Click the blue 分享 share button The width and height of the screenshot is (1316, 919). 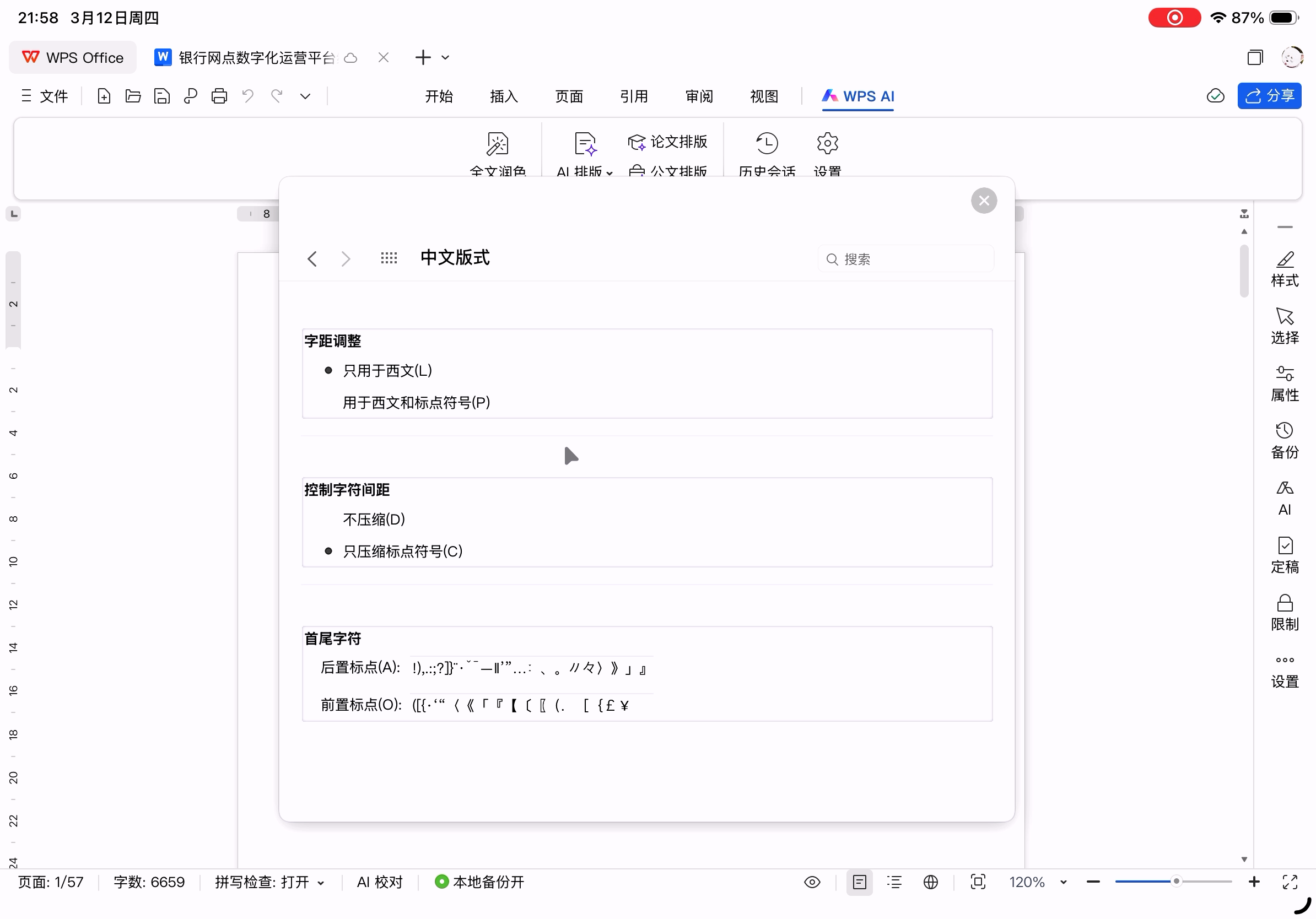click(1269, 96)
